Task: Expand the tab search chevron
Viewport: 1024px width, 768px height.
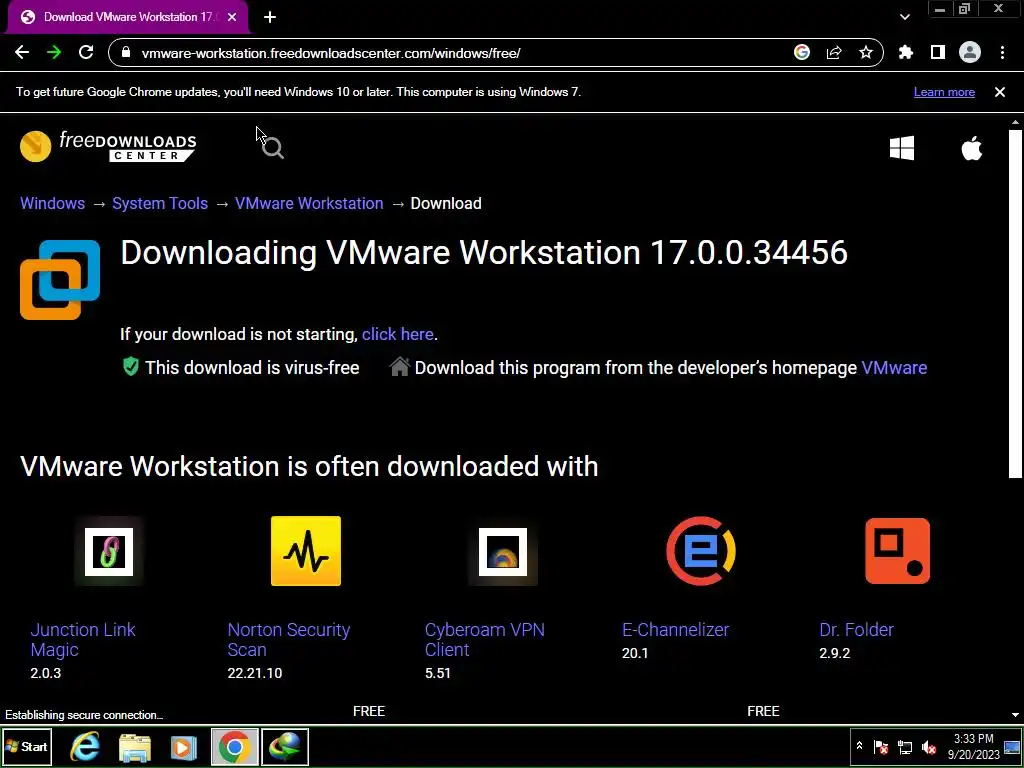Action: 904,17
